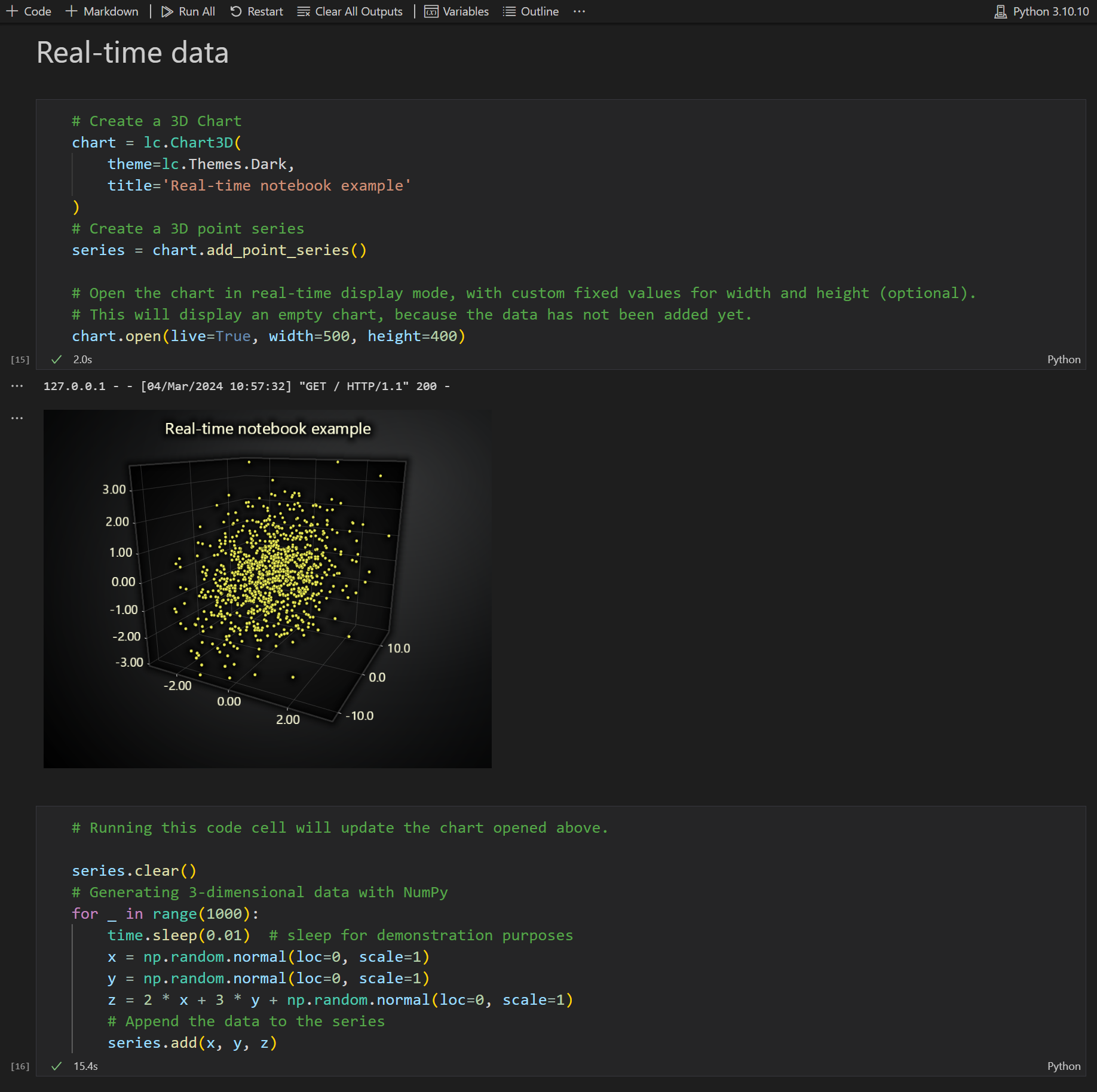1097x1092 pixels.
Task: Open the notebook Outline
Action: pyautogui.click(x=531, y=11)
